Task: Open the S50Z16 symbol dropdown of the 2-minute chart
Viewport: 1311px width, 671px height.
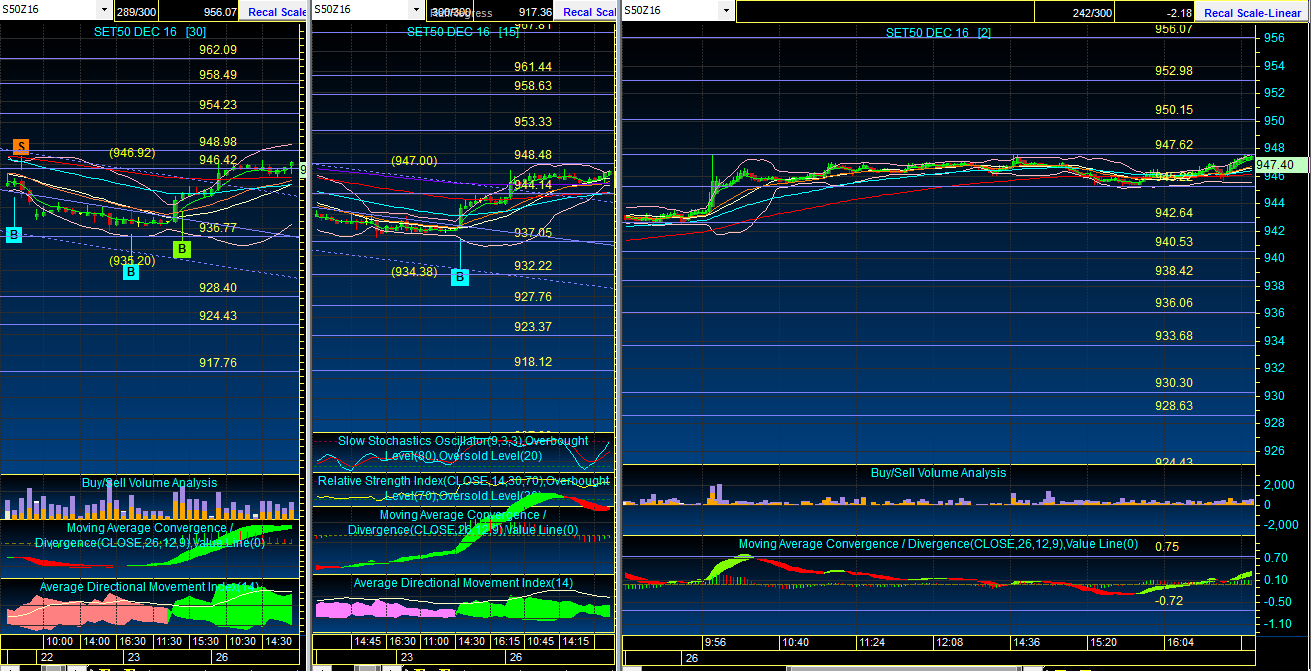Action: click(726, 11)
